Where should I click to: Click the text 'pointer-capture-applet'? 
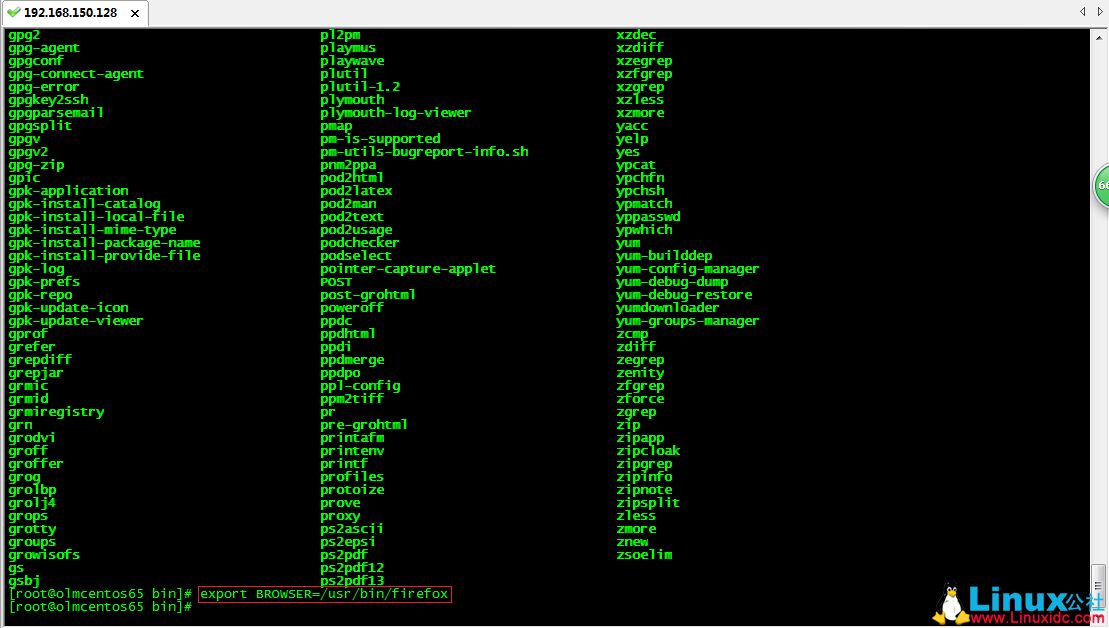[407, 269]
